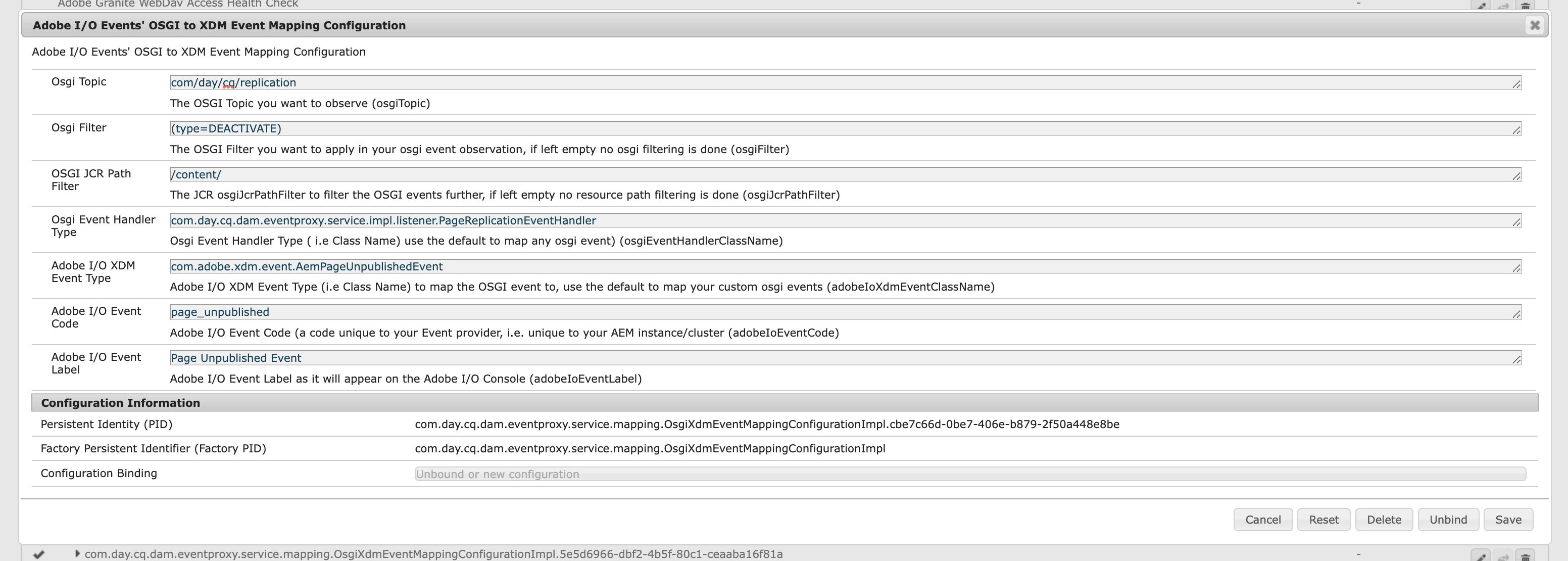Click pencil edit icon in 5e5d6966 configuration row
1568x561 pixels.
pos(1481,556)
